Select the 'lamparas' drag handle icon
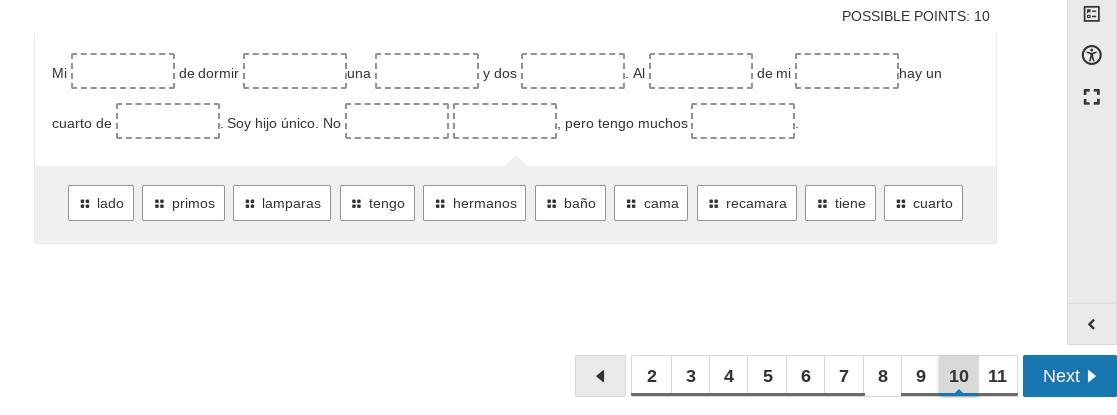The width and height of the screenshot is (1117, 415). (250, 204)
